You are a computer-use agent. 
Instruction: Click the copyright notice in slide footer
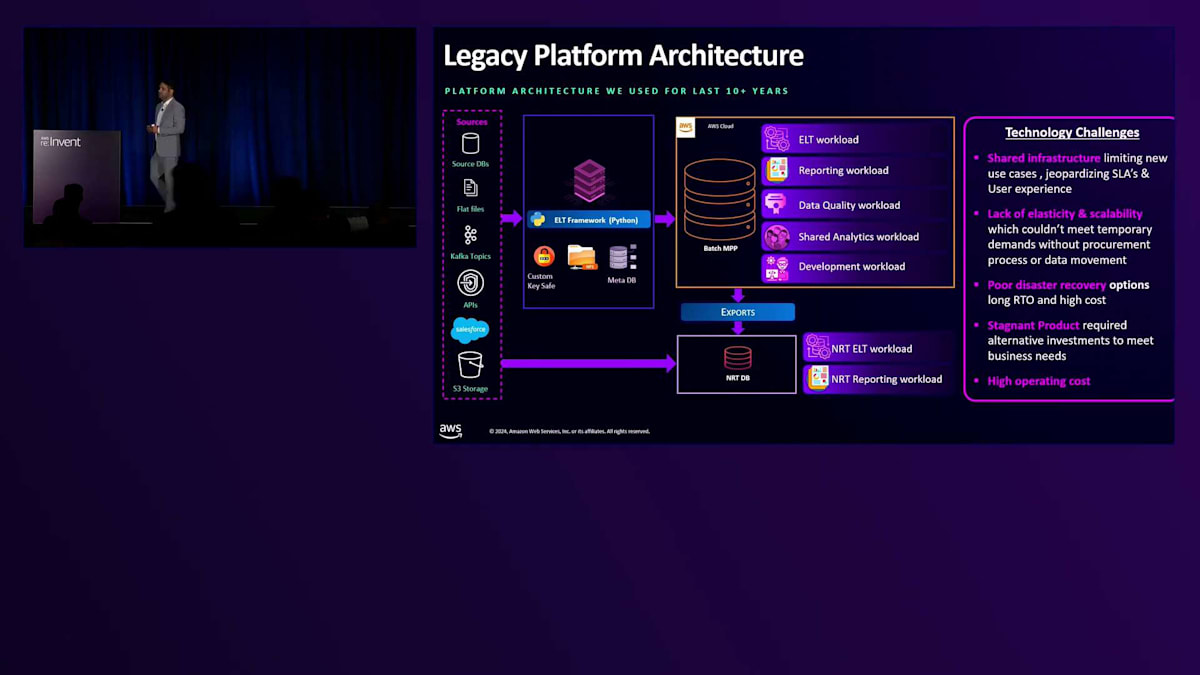click(x=570, y=432)
